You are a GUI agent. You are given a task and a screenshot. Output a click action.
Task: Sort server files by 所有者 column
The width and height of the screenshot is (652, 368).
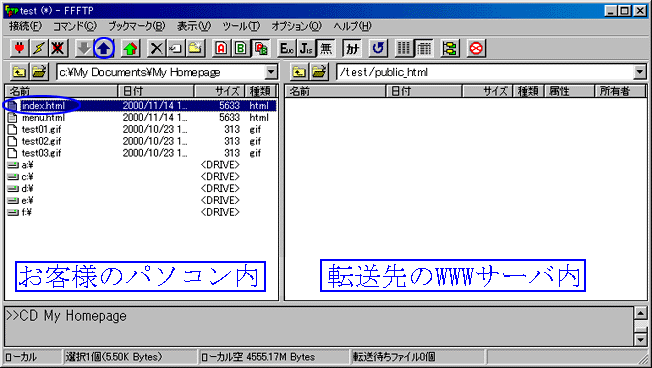[x=620, y=91]
